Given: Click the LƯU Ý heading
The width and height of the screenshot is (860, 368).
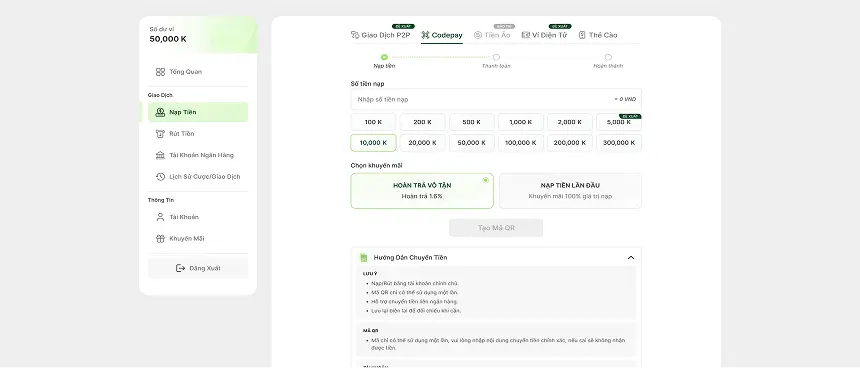Looking at the screenshot, I should [x=370, y=273].
